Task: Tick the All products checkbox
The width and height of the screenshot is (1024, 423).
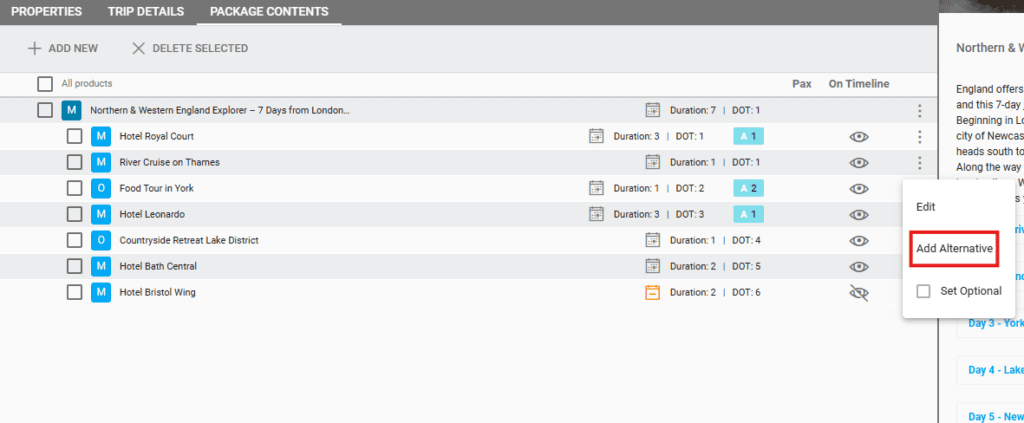Action: click(45, 84)
